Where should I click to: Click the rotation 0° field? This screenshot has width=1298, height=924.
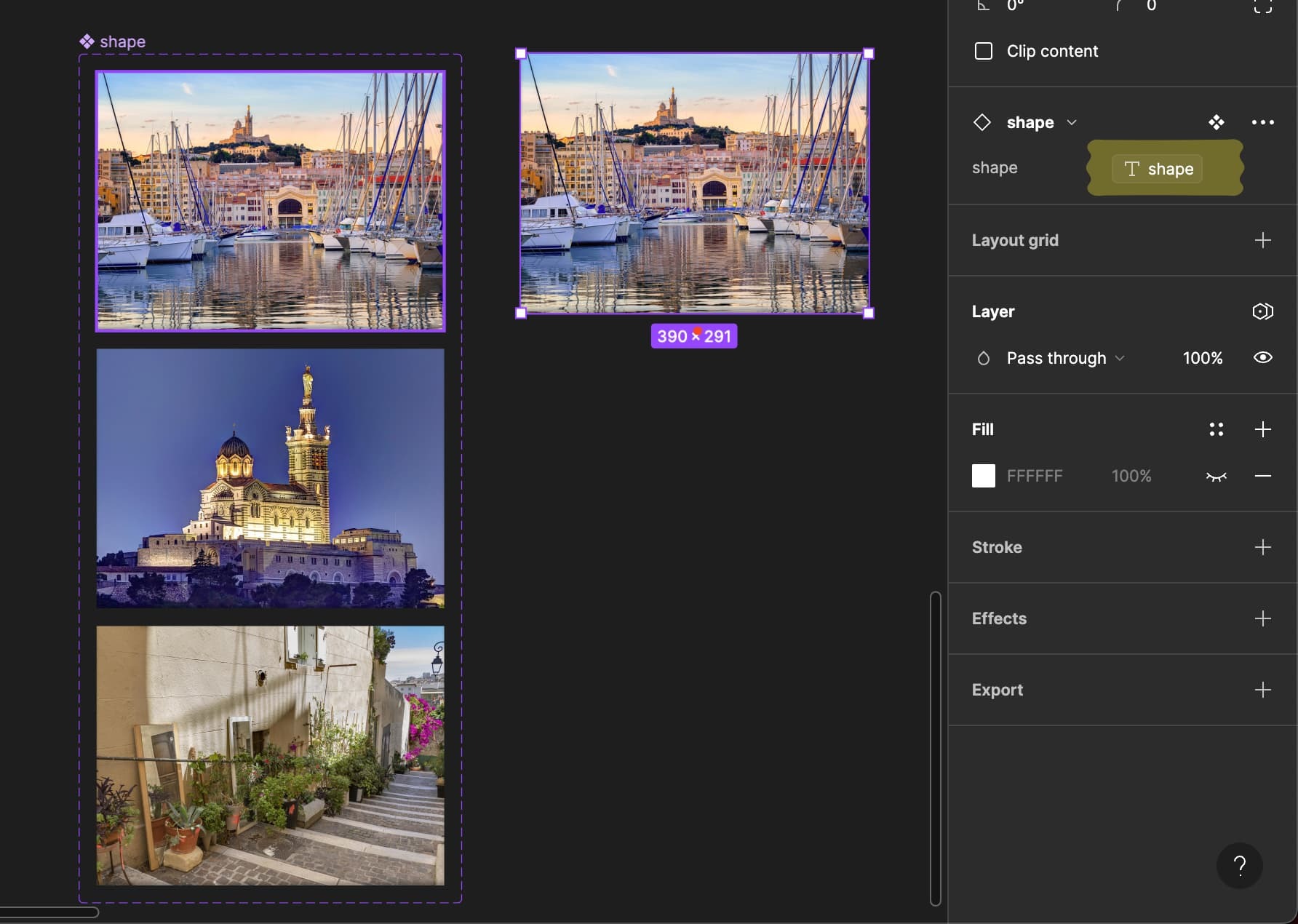click(1015, 6)
